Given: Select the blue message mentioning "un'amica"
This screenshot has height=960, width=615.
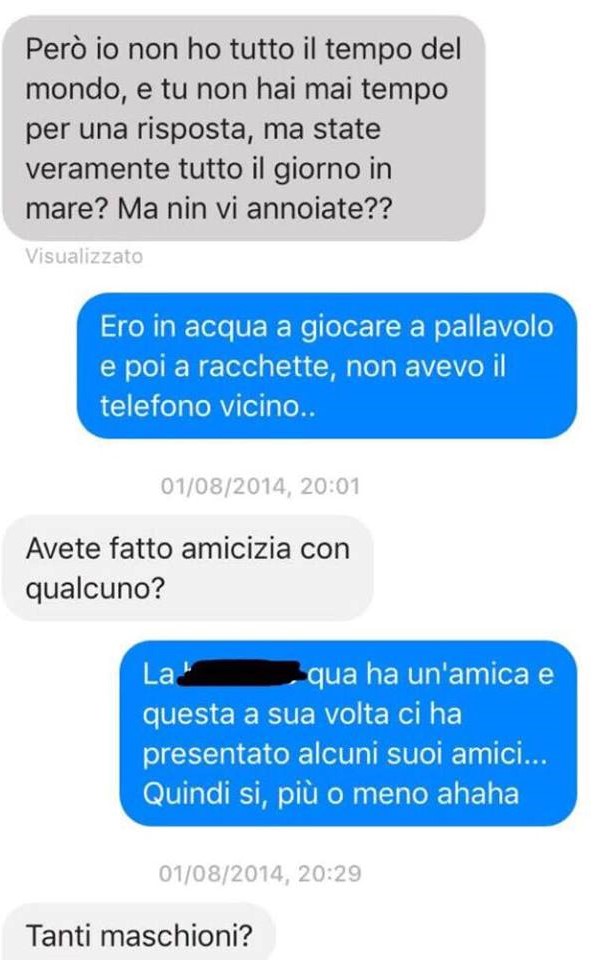Looking at the screenshot, I should (x=348, y=733).
